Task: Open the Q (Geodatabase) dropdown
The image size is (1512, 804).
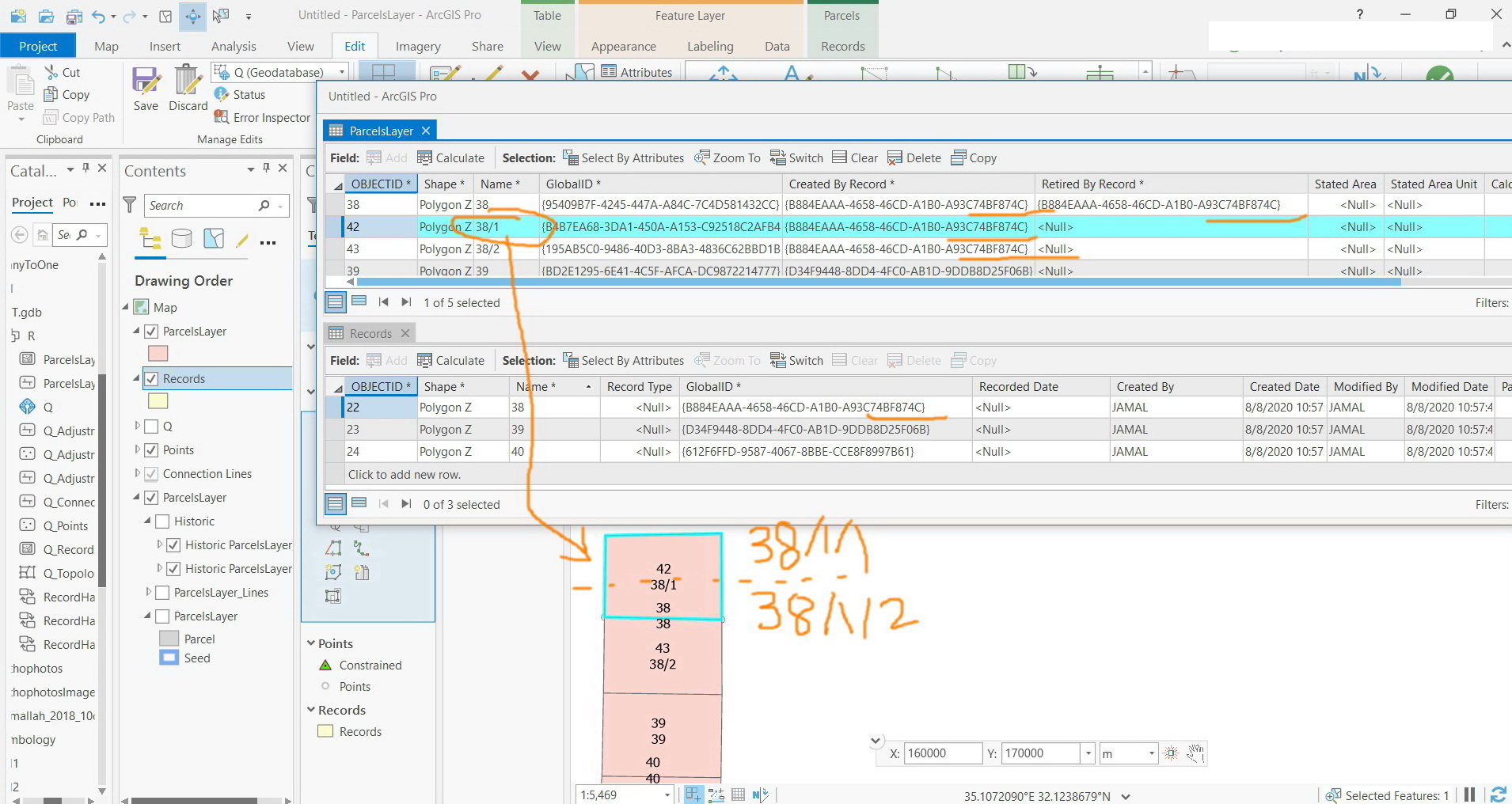Action: (x=342, y=72)
